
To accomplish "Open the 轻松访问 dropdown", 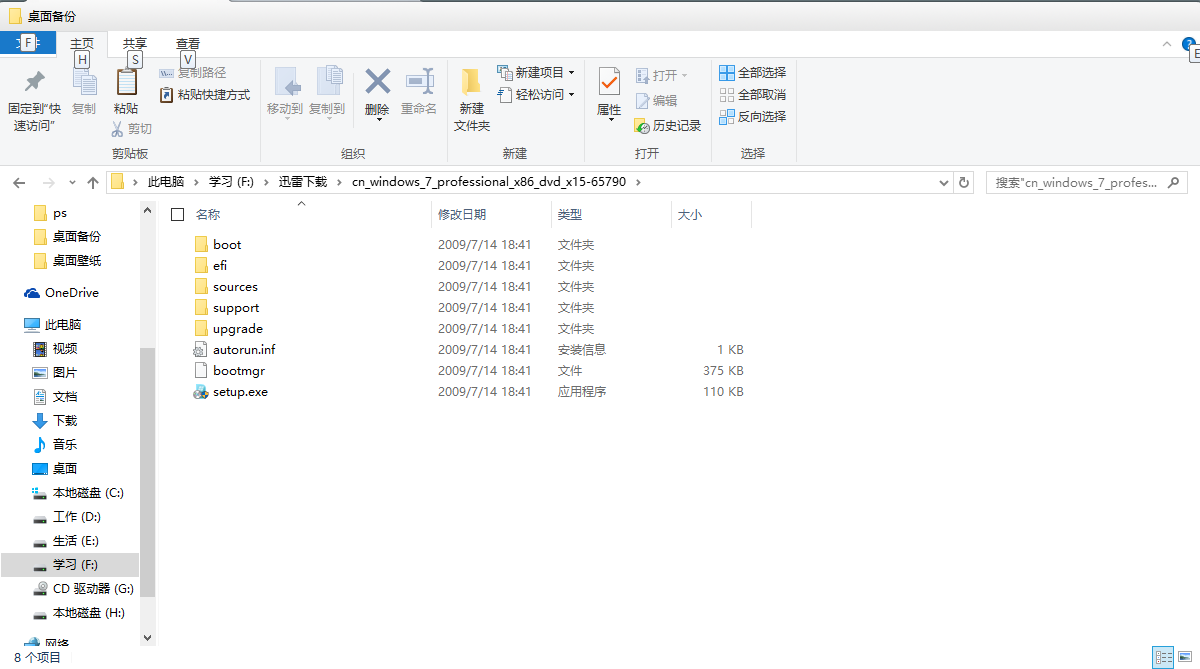I will pos(536,95).
